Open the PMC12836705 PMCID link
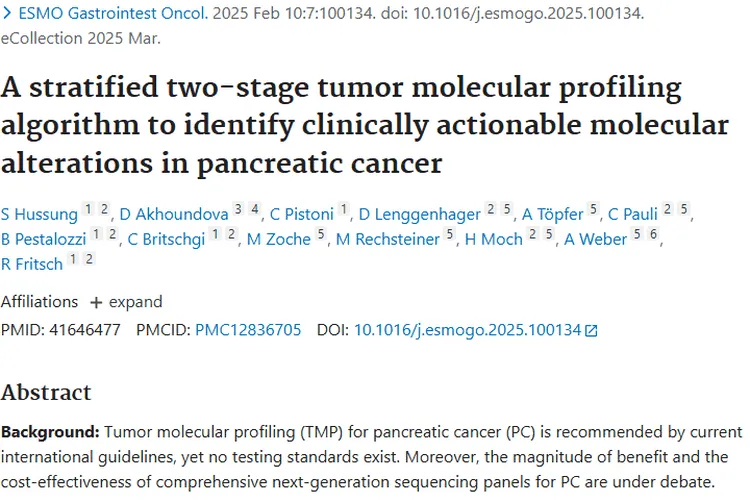The width and height of the screenshot is (750, 500). pyautogui.click(x=248, y=330)
